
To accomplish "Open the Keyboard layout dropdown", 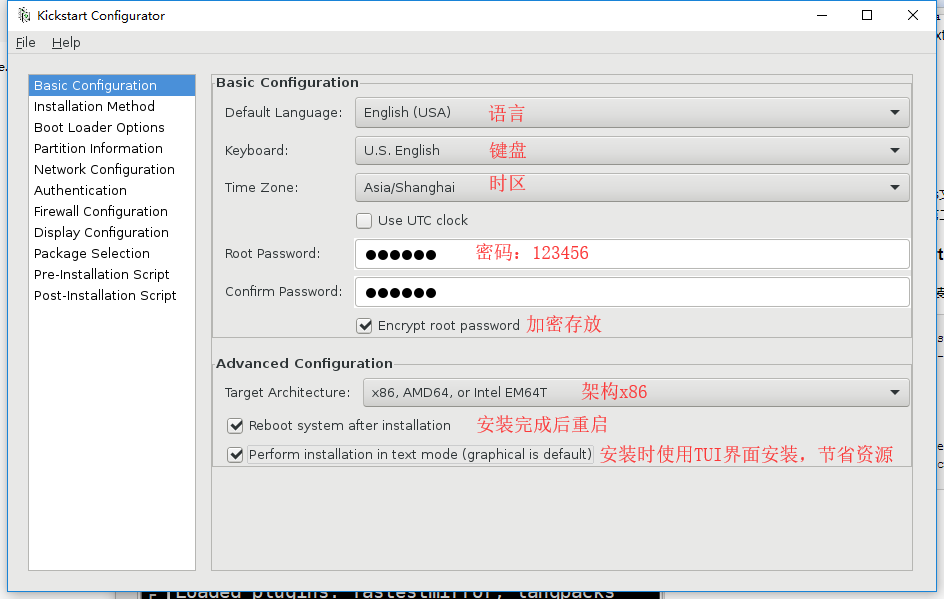I will 632,151.
